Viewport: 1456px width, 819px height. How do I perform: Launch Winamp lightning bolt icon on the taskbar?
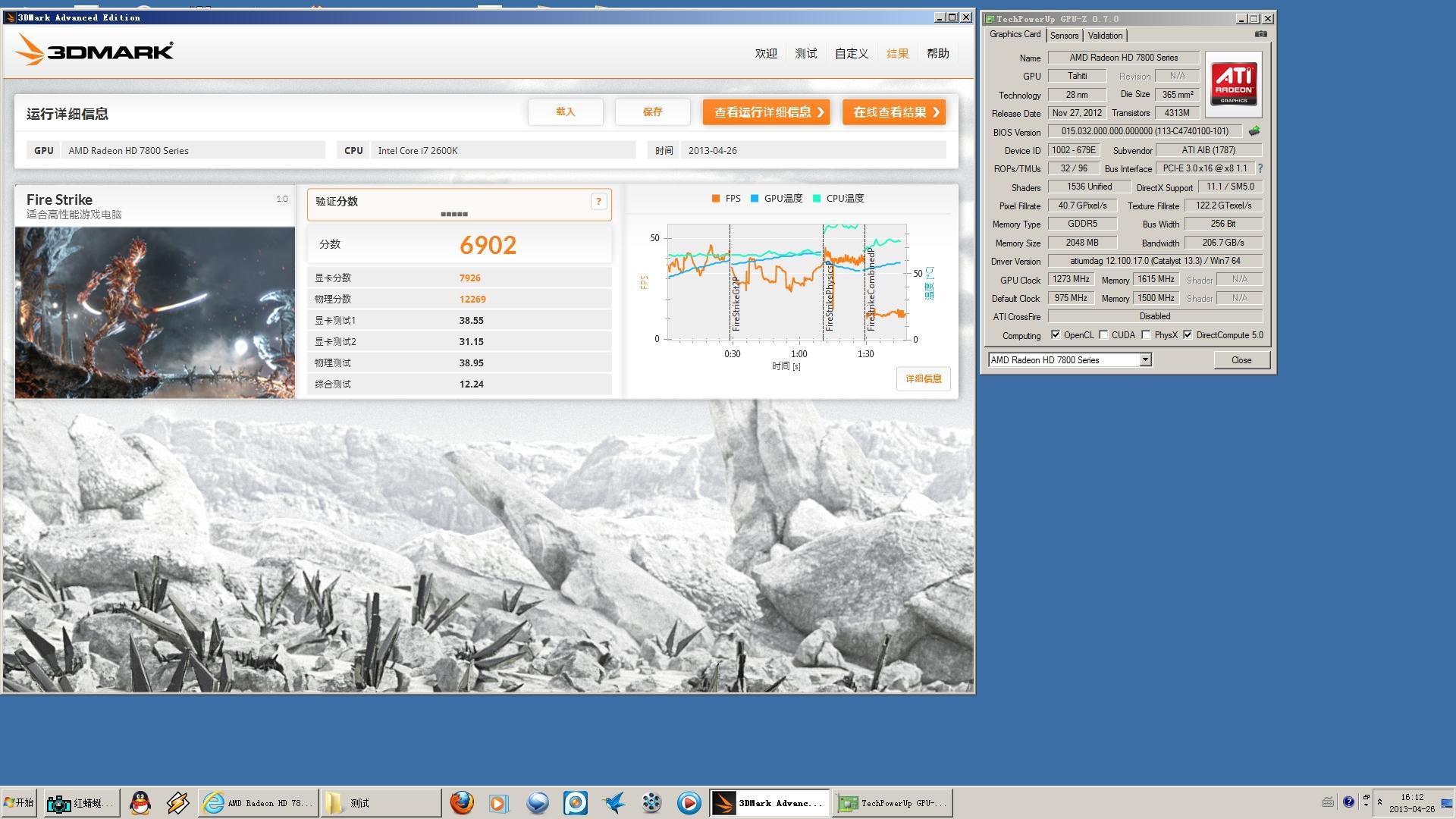178,802
